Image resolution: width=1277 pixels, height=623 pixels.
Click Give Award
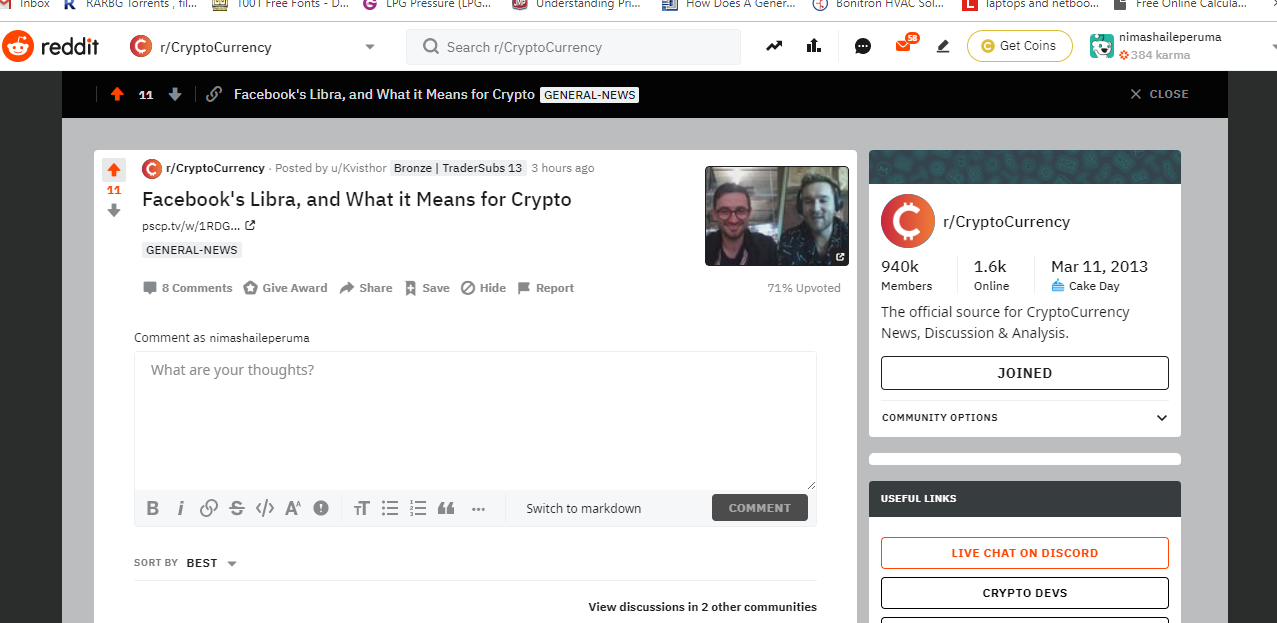(x=285, y=288)
